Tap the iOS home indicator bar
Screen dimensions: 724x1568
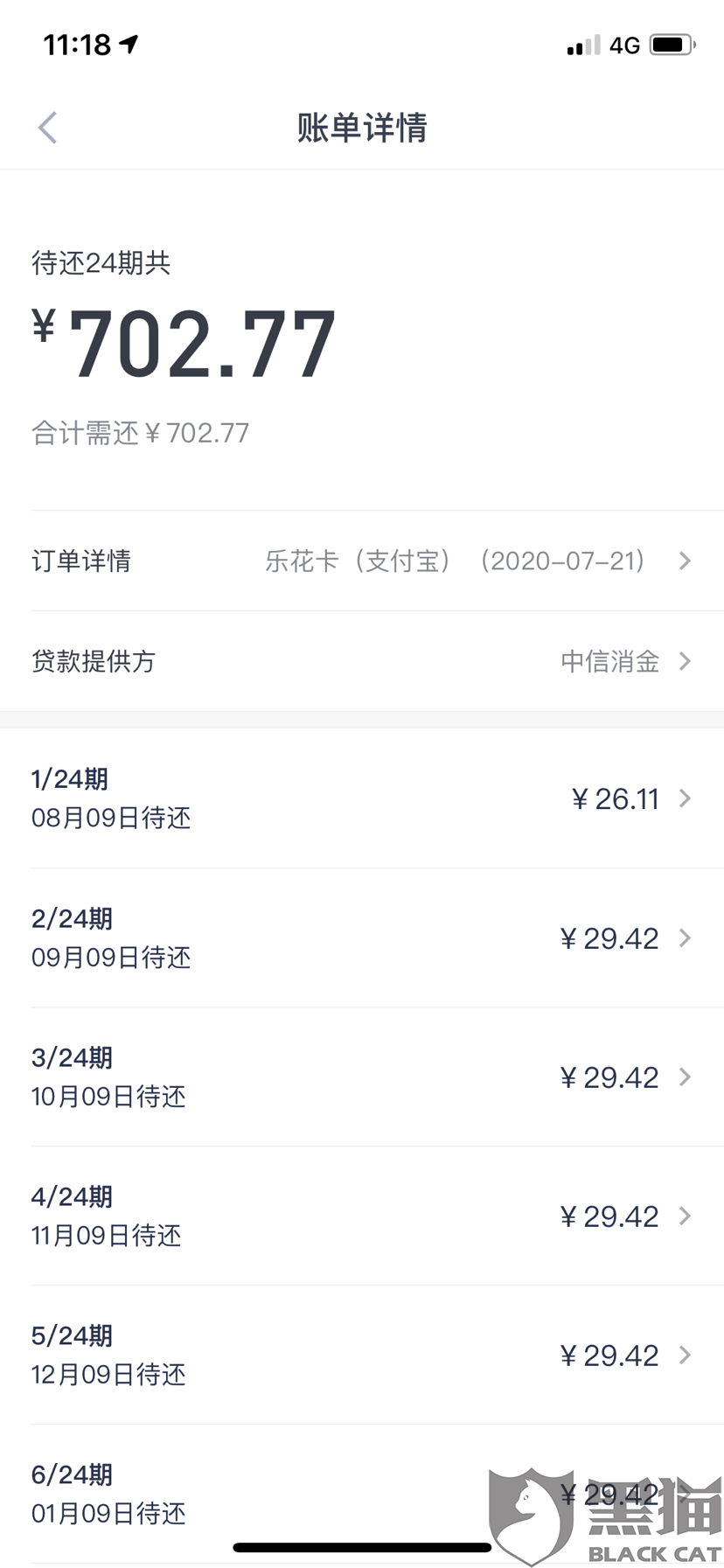coord(362,1548)
